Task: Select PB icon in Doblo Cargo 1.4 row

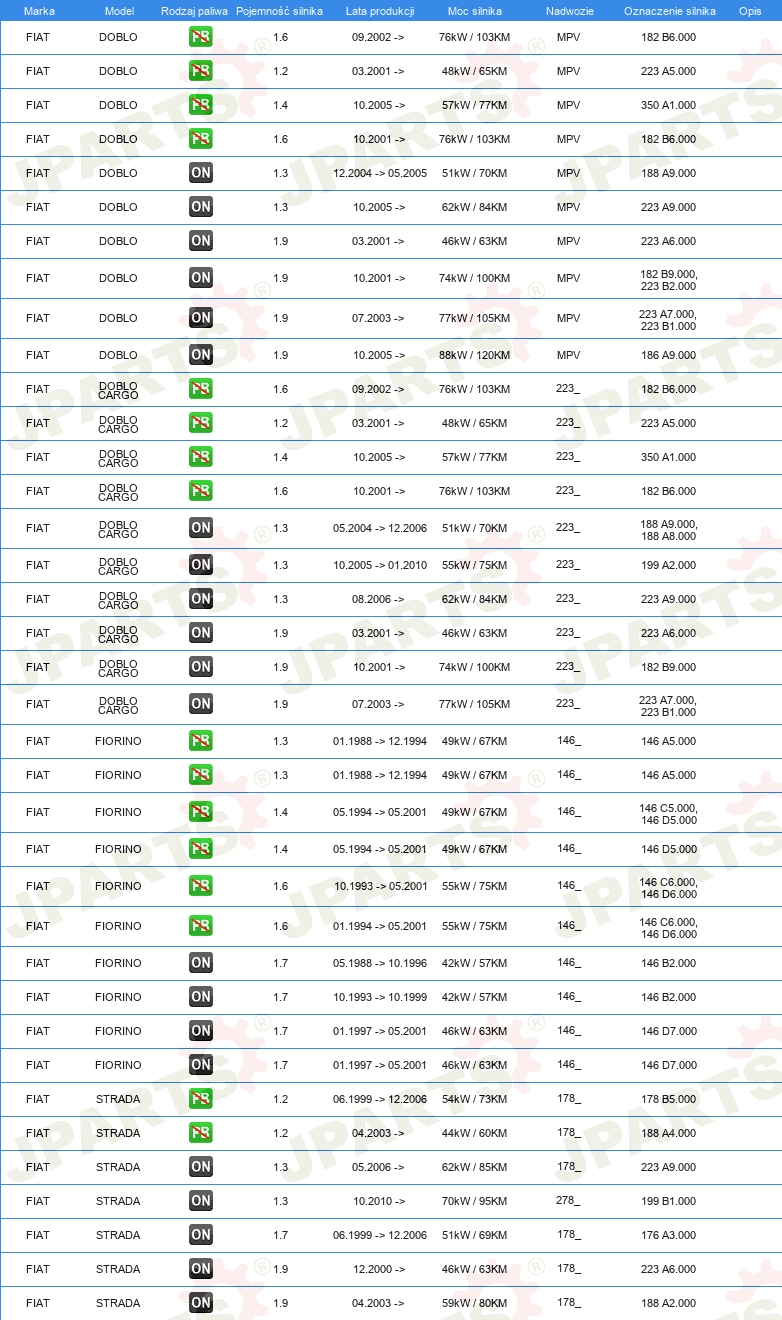Action: (201, 457)
